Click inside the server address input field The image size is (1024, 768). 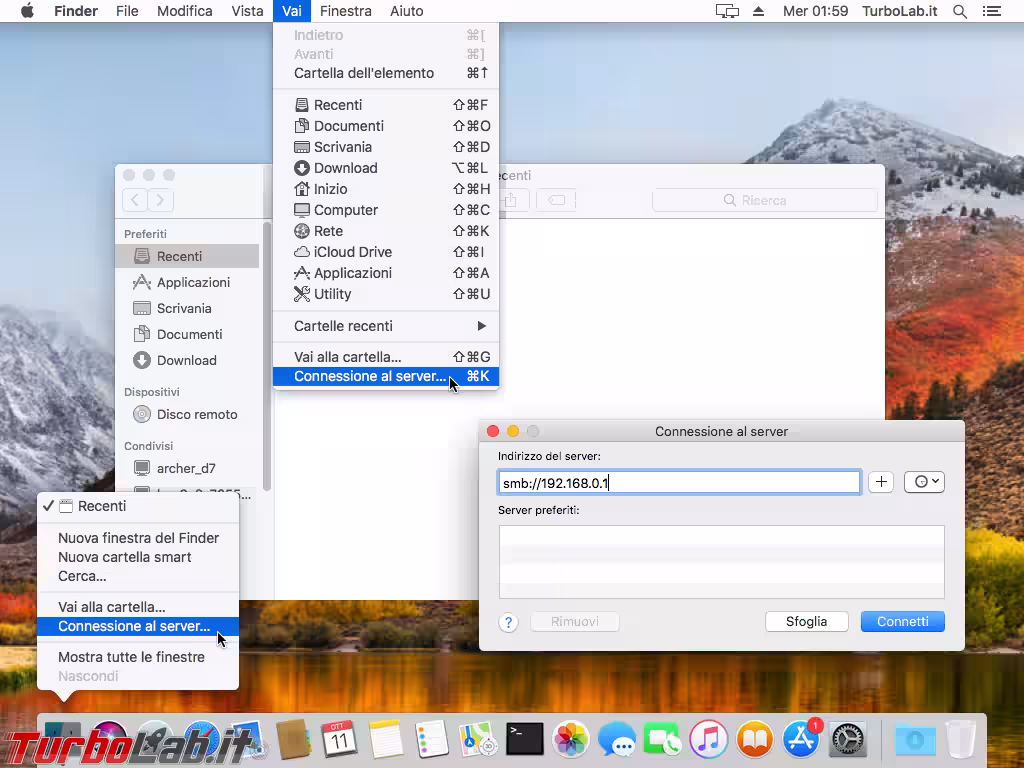tap(680, 481)
